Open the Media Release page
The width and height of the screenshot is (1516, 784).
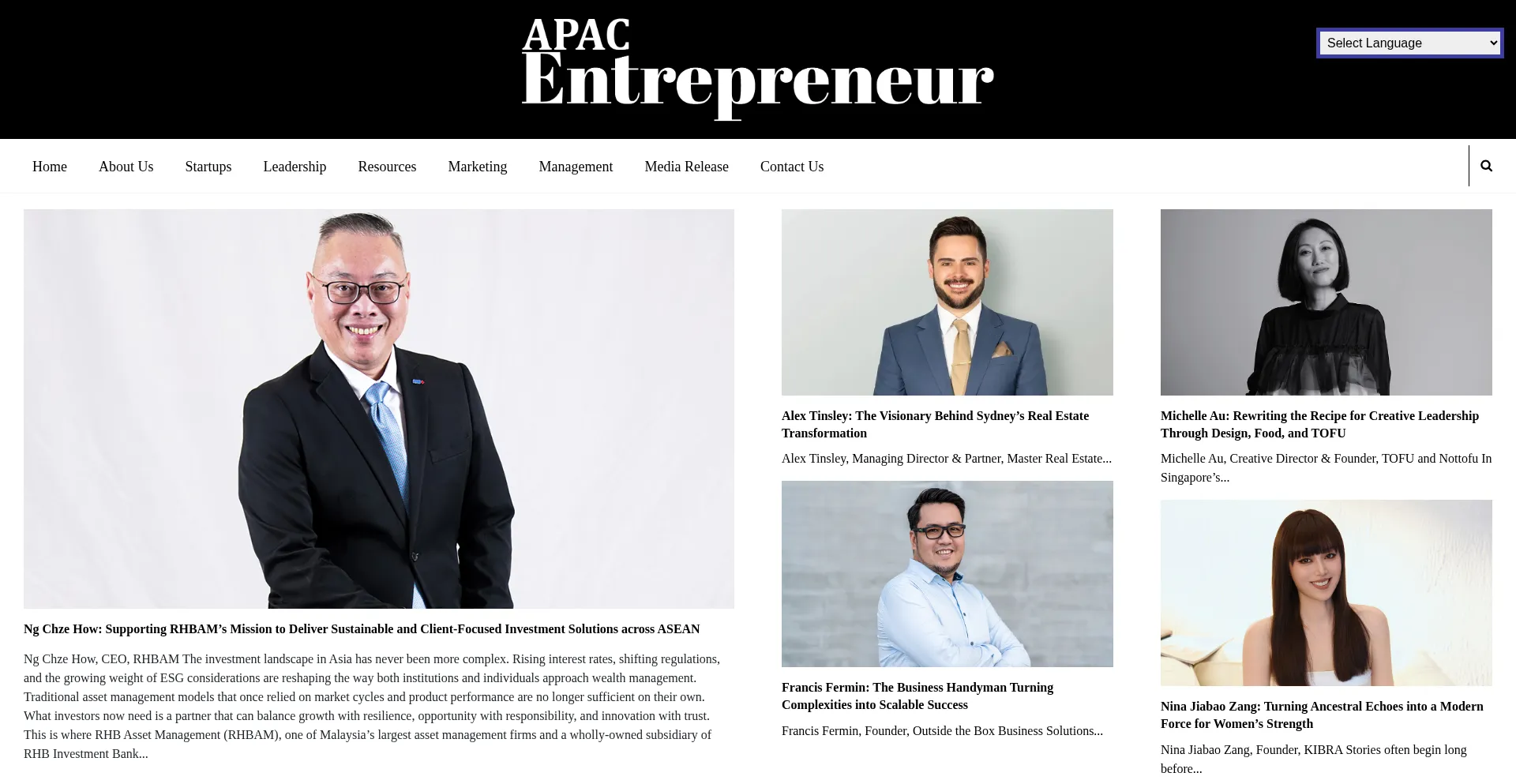tap(686, 167)
